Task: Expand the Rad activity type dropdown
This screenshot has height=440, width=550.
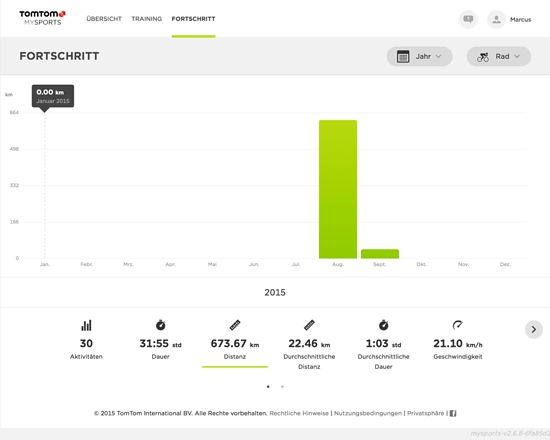Action: tap(499, 56)
